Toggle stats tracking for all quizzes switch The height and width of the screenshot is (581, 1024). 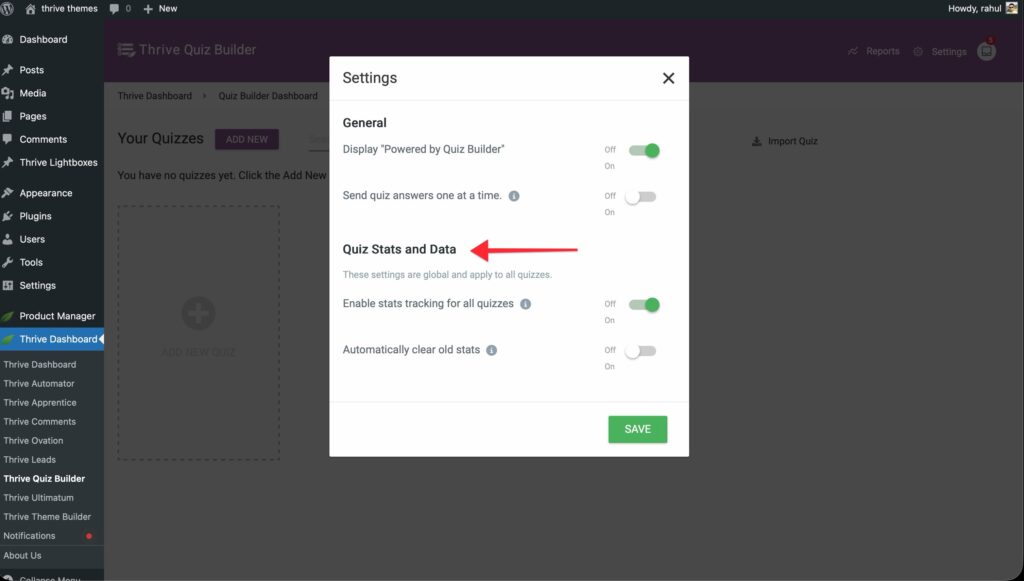643,305
